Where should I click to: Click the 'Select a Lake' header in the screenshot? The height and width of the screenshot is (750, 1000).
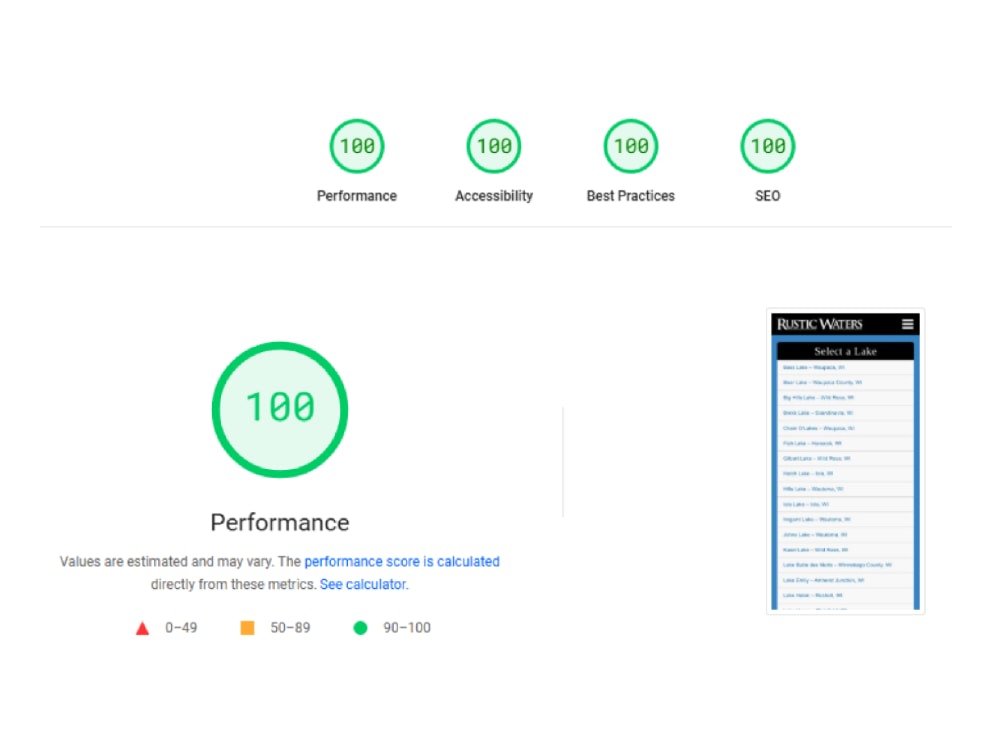[x=845, y=351]
